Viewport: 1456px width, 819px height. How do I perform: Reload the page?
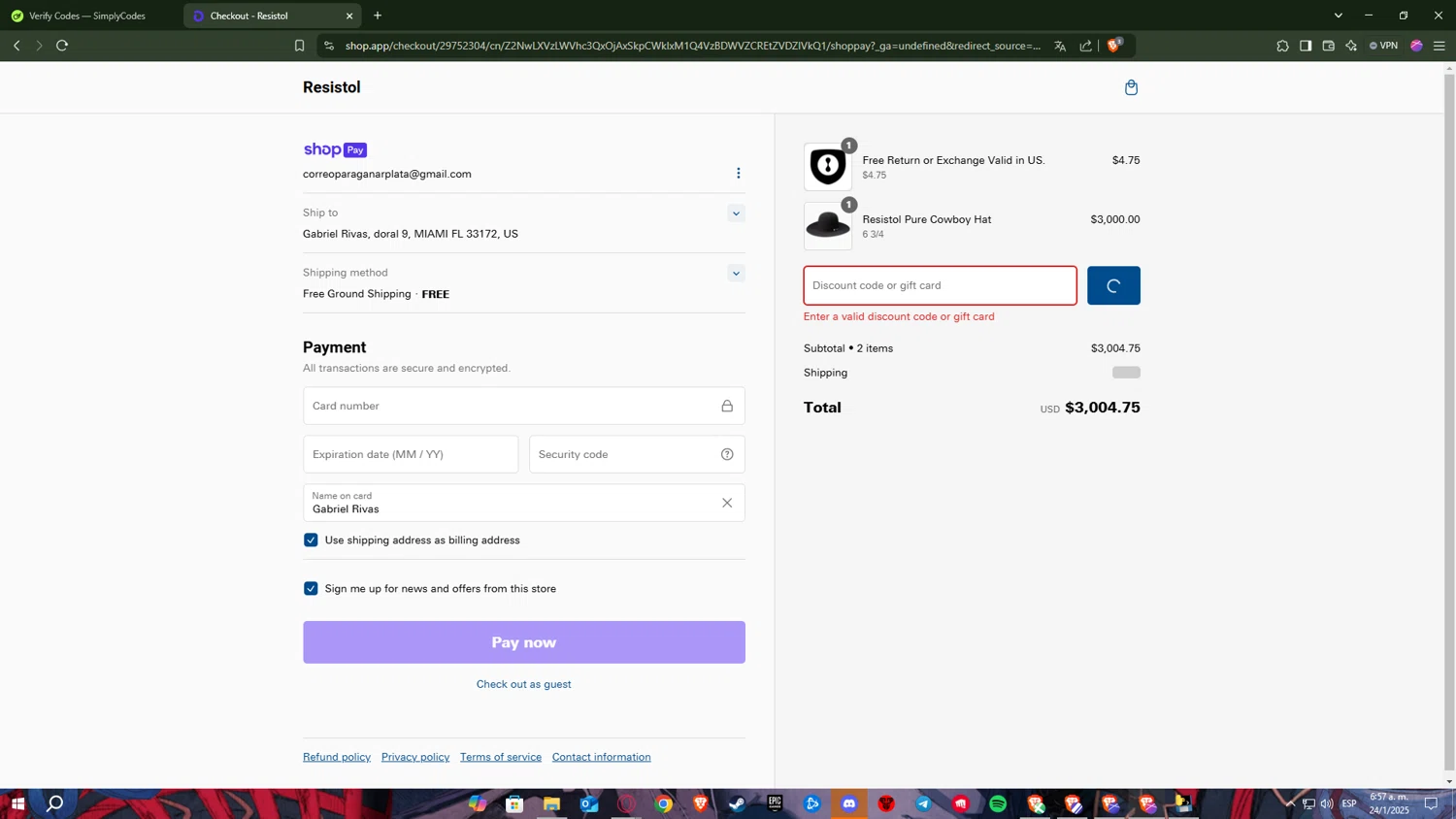pyautogui.click(x=62, y=46)
